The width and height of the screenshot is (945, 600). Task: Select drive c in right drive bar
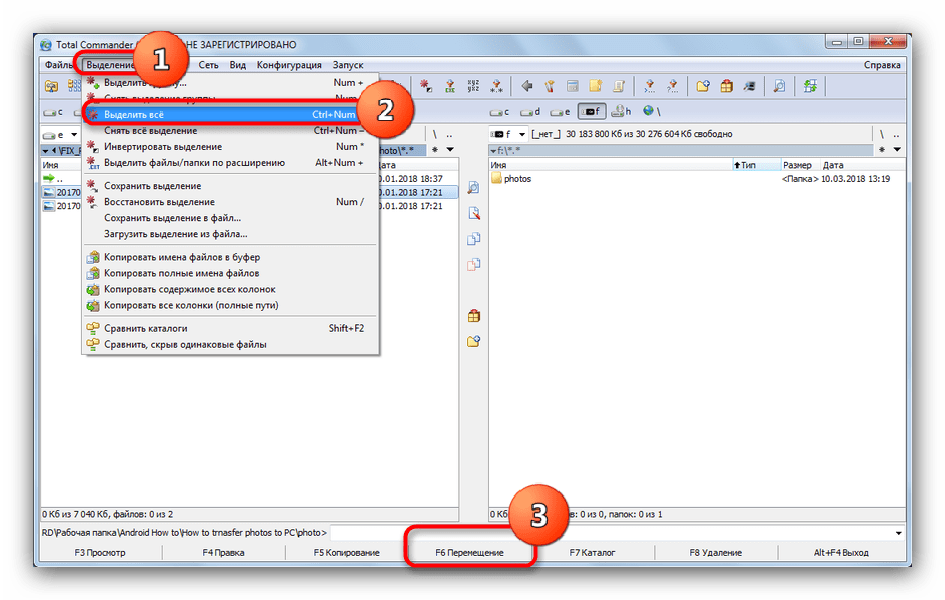pyautogui.click(x=500, y=112)
